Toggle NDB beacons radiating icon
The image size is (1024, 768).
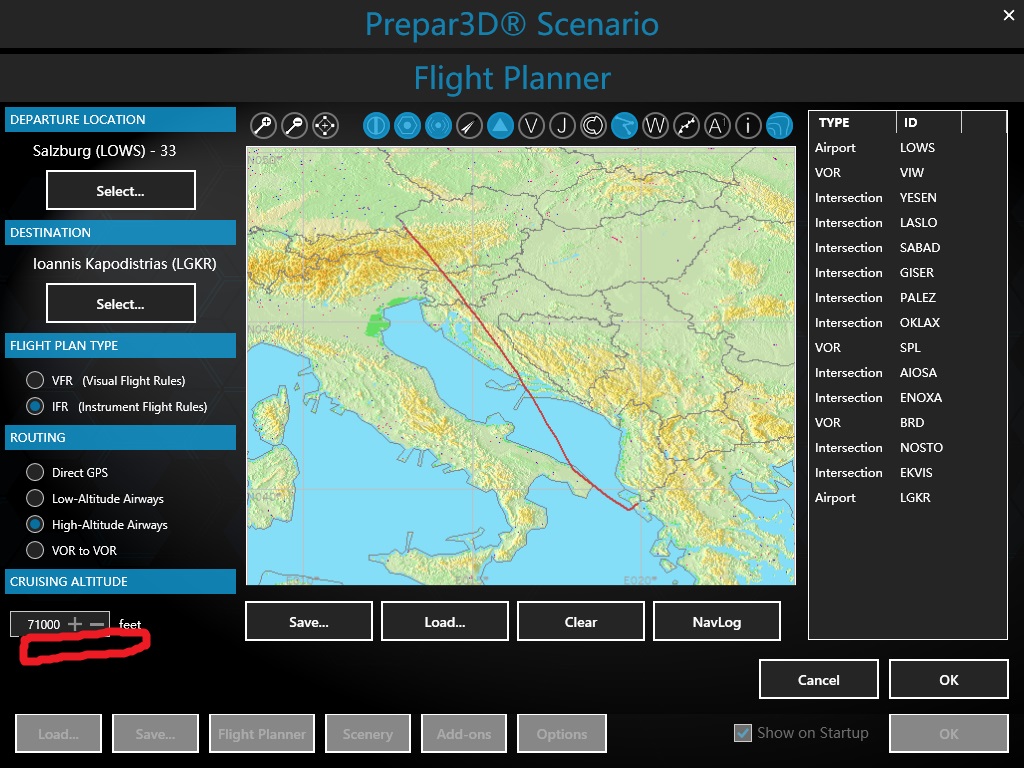tap(438, 125)
